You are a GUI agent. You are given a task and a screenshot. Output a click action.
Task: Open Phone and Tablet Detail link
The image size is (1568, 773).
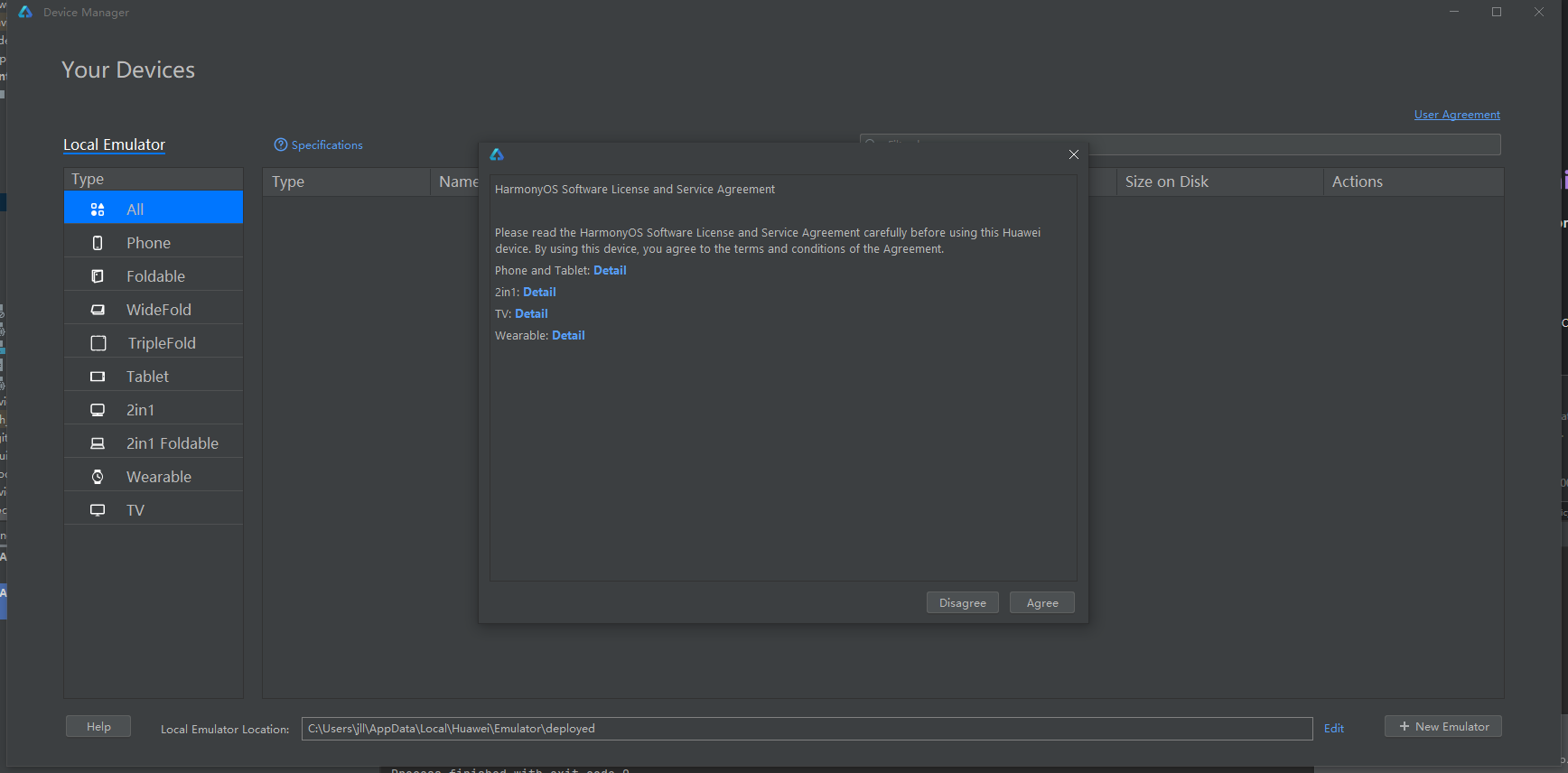[x=610, y=270]
